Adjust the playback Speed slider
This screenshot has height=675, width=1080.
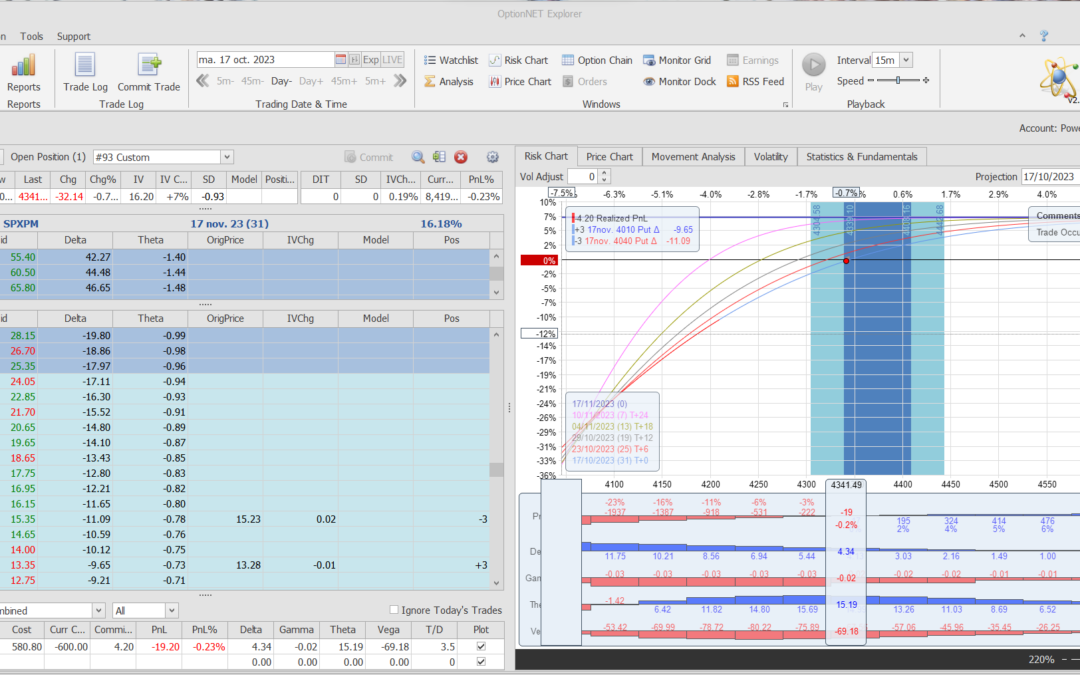pyautogui.click(x=898, y=81)
